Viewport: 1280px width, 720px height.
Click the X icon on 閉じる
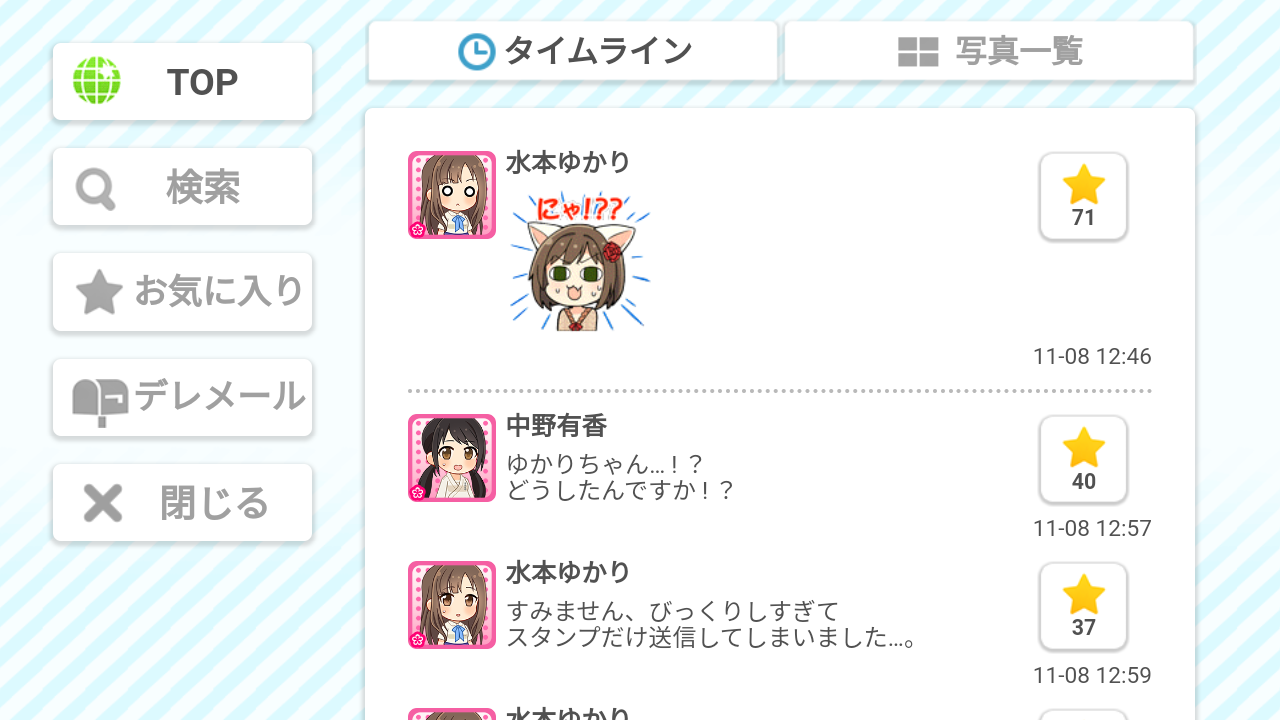click(x=102, y=503)
